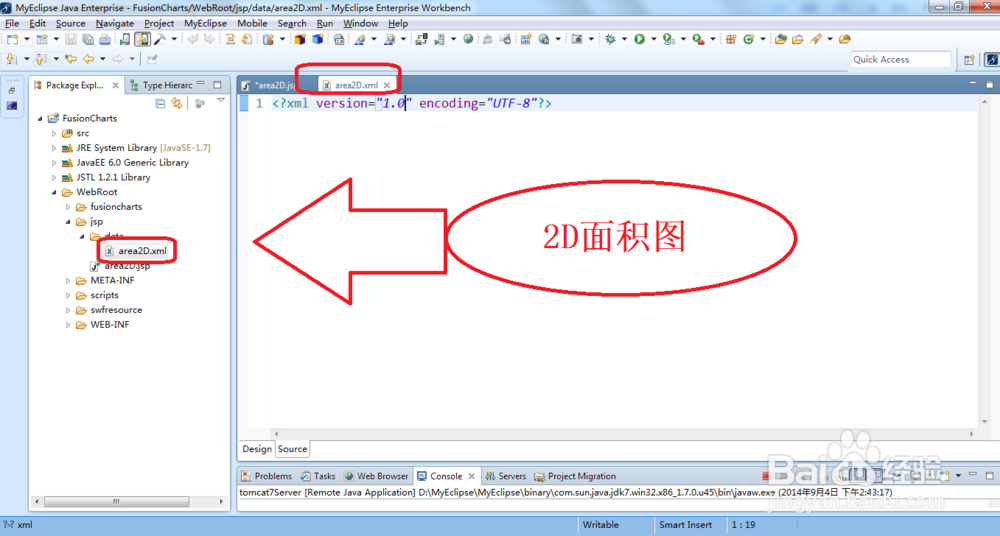This screenshot has height=536, width=1000.
Task: Expand the fusioncharts folder
Action: pos(68,207)
